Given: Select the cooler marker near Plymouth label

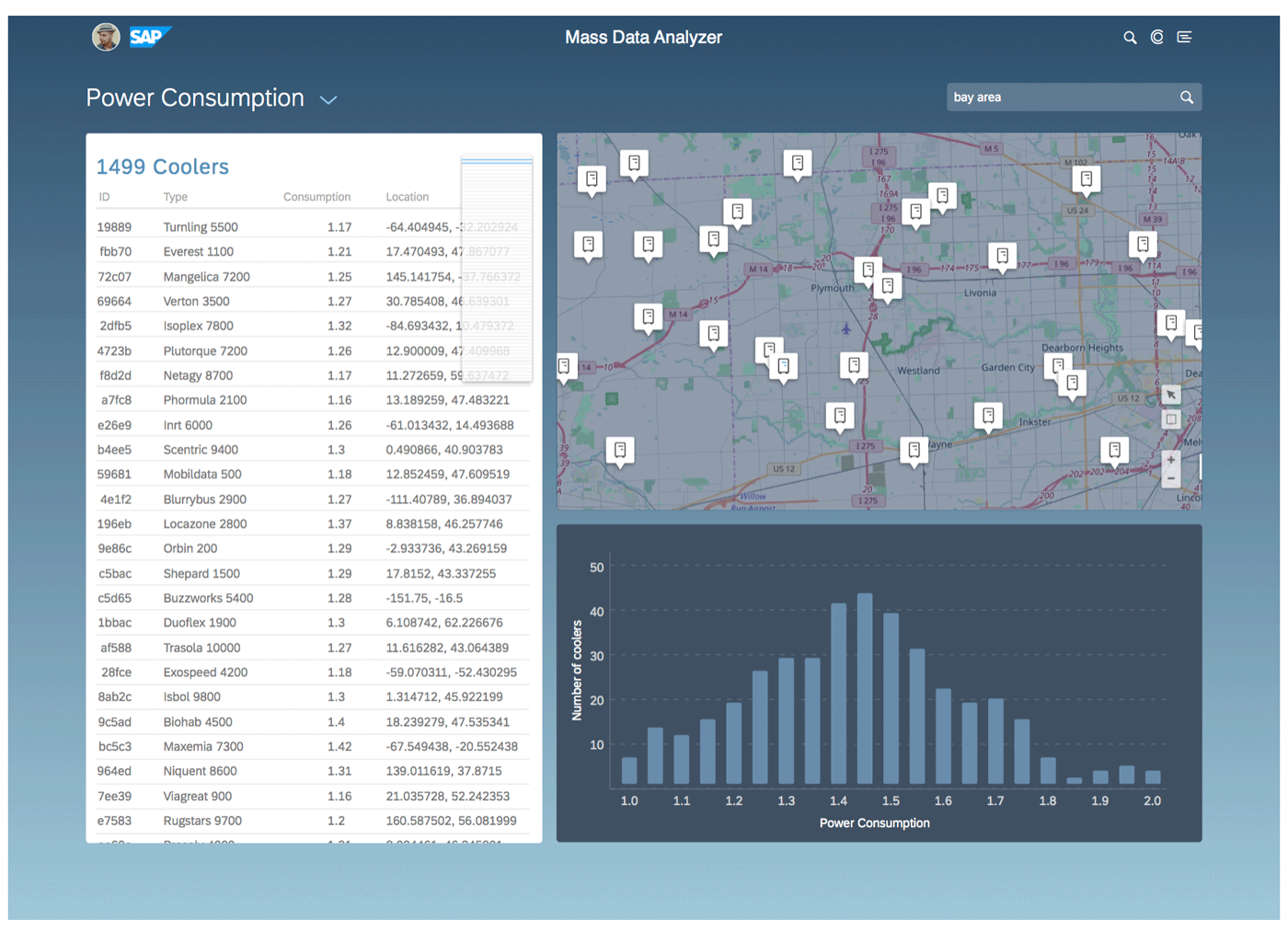Looking at the screenshot, I should tap(868, 270).
